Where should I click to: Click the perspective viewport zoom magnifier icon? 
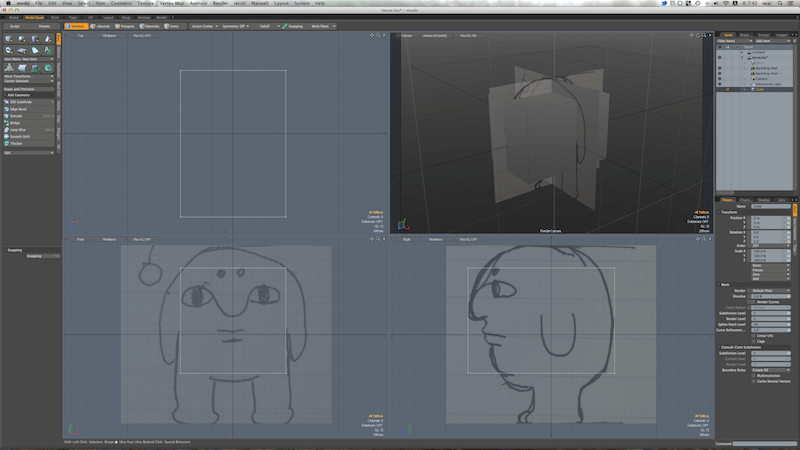pos(704,35)
